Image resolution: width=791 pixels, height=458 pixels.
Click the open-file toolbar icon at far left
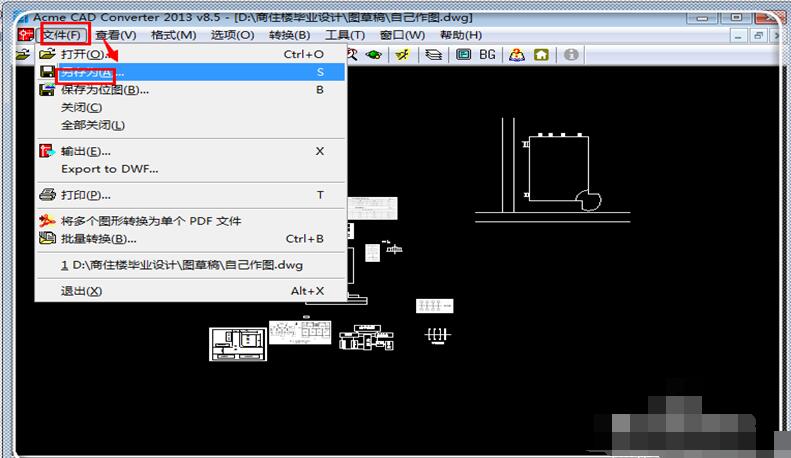22,54
